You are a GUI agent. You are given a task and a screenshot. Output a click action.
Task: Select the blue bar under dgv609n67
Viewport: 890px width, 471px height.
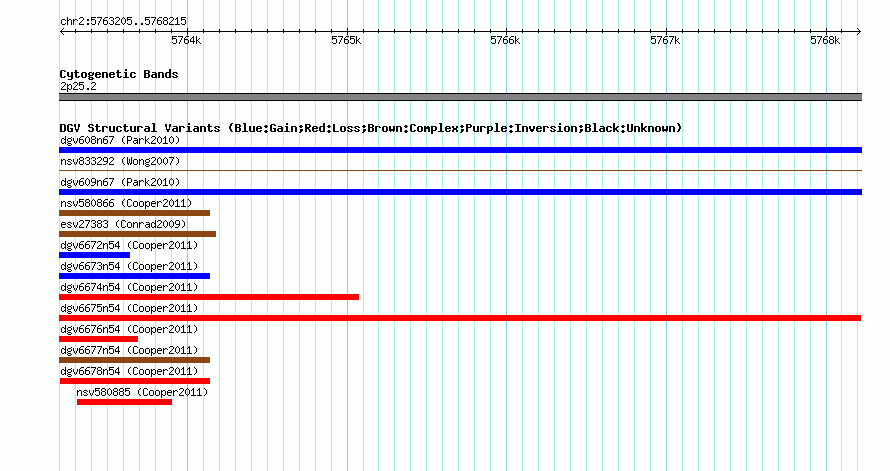click(460, 192)
